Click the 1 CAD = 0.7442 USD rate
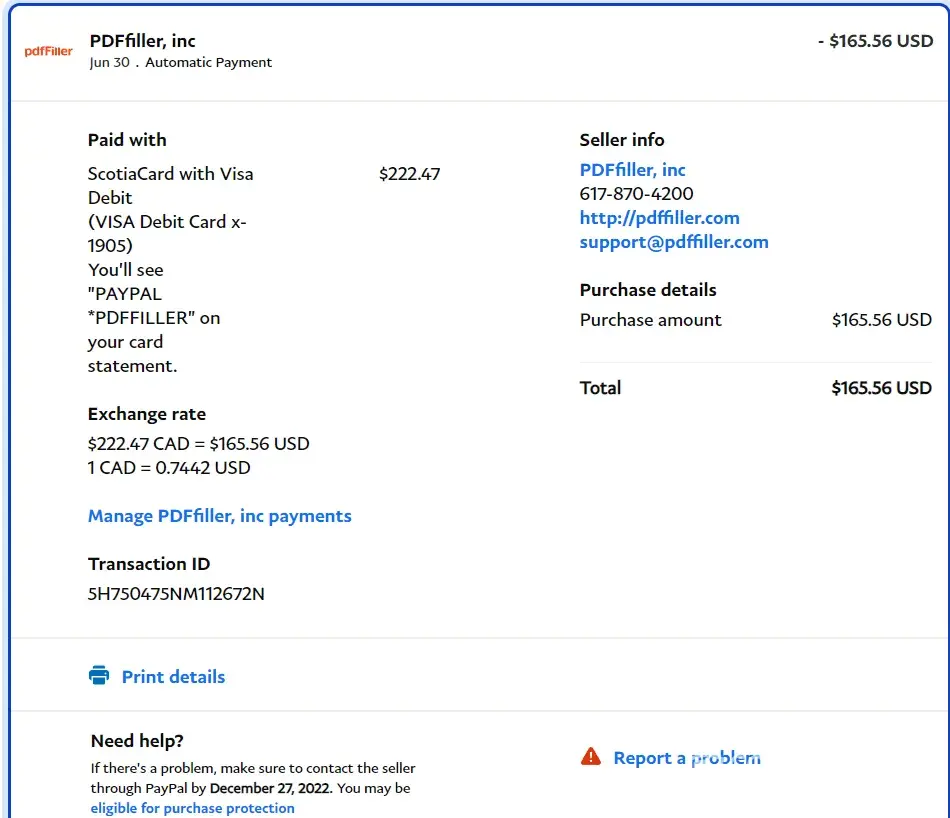950x818 pixels. click(x=169, y=468)
